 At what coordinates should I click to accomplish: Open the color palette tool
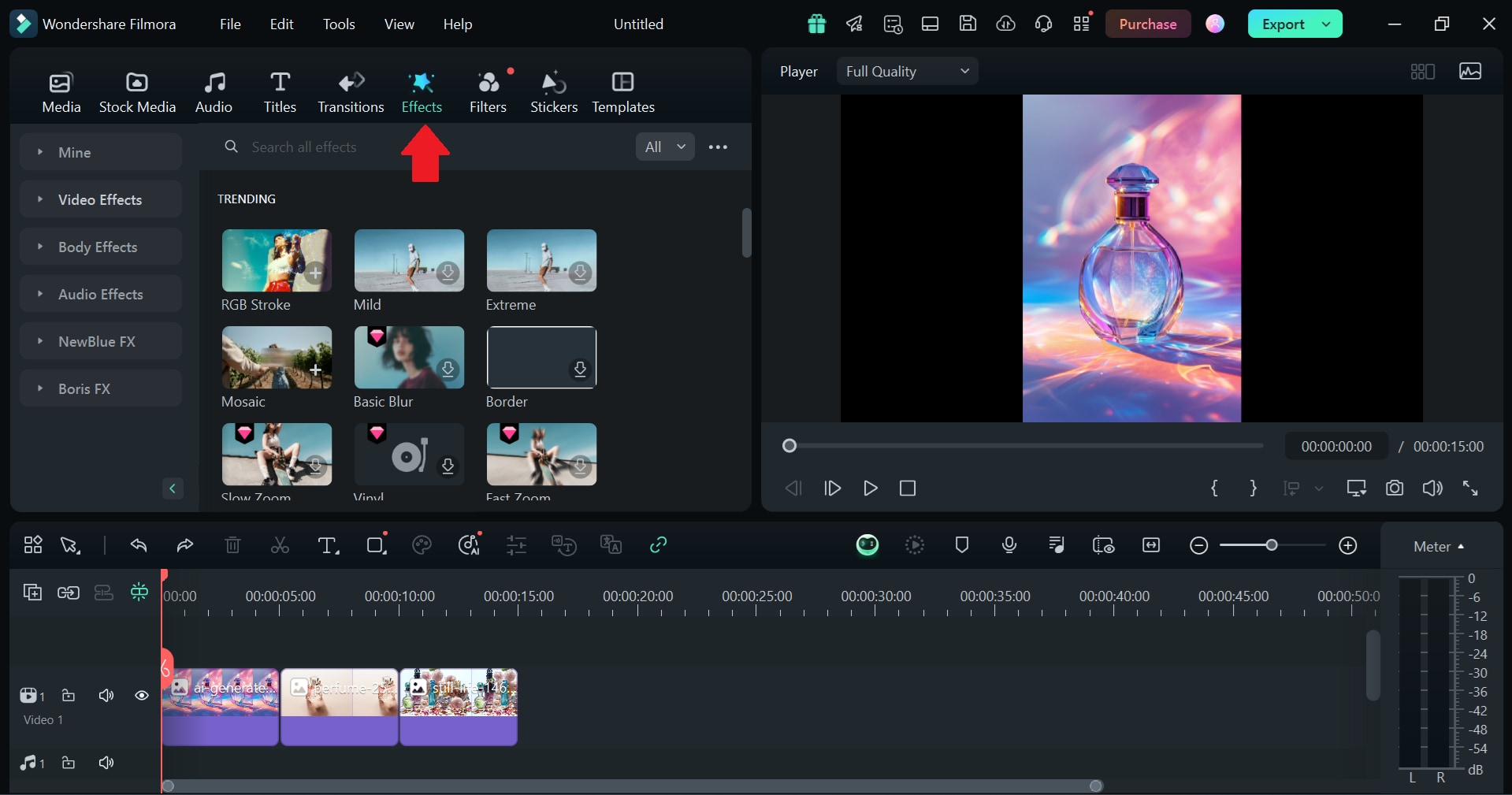tap(422, 545)
